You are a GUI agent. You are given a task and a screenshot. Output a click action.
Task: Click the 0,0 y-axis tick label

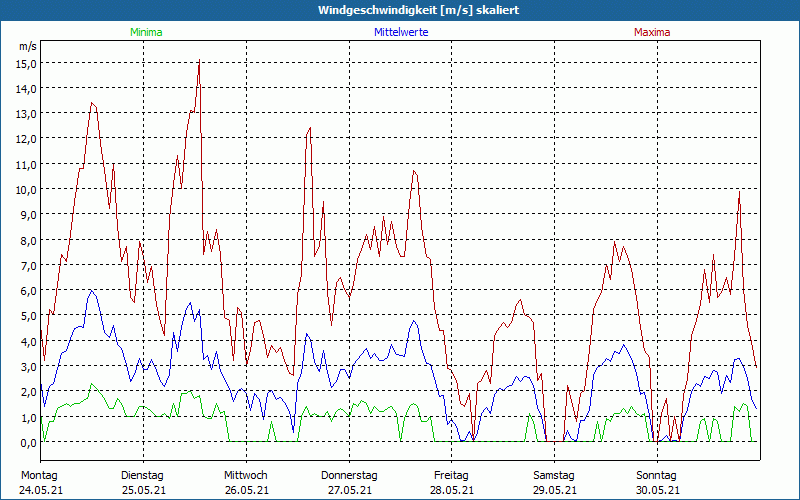26,442
